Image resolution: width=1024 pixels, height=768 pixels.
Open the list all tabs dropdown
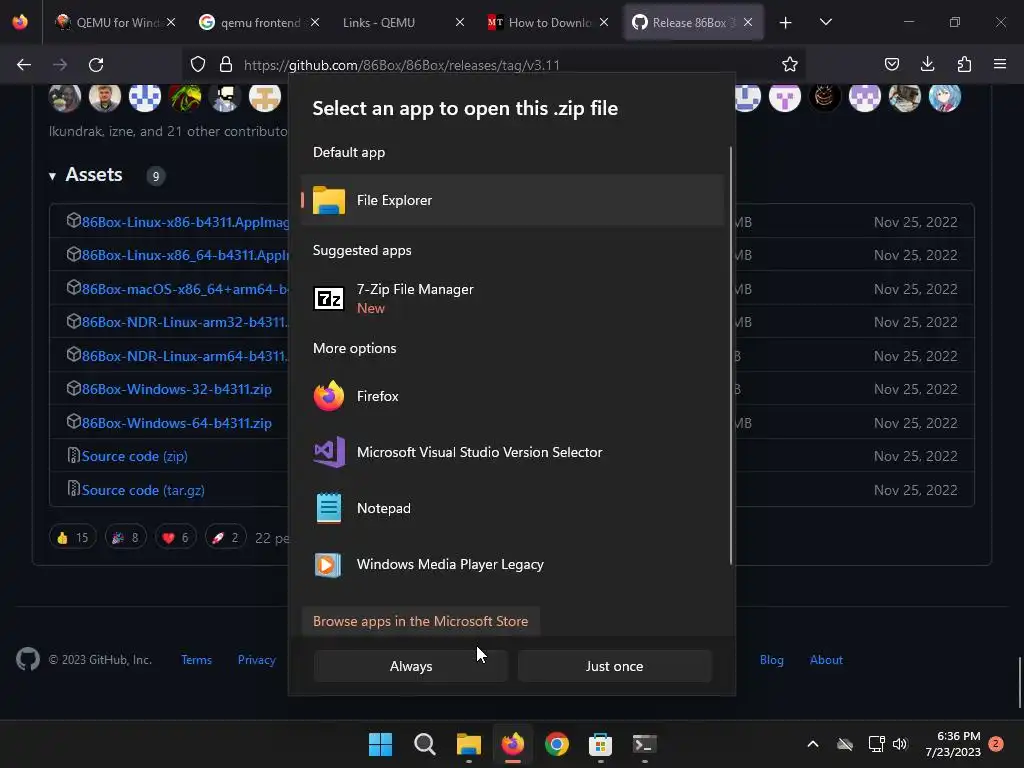click(825, 23)
